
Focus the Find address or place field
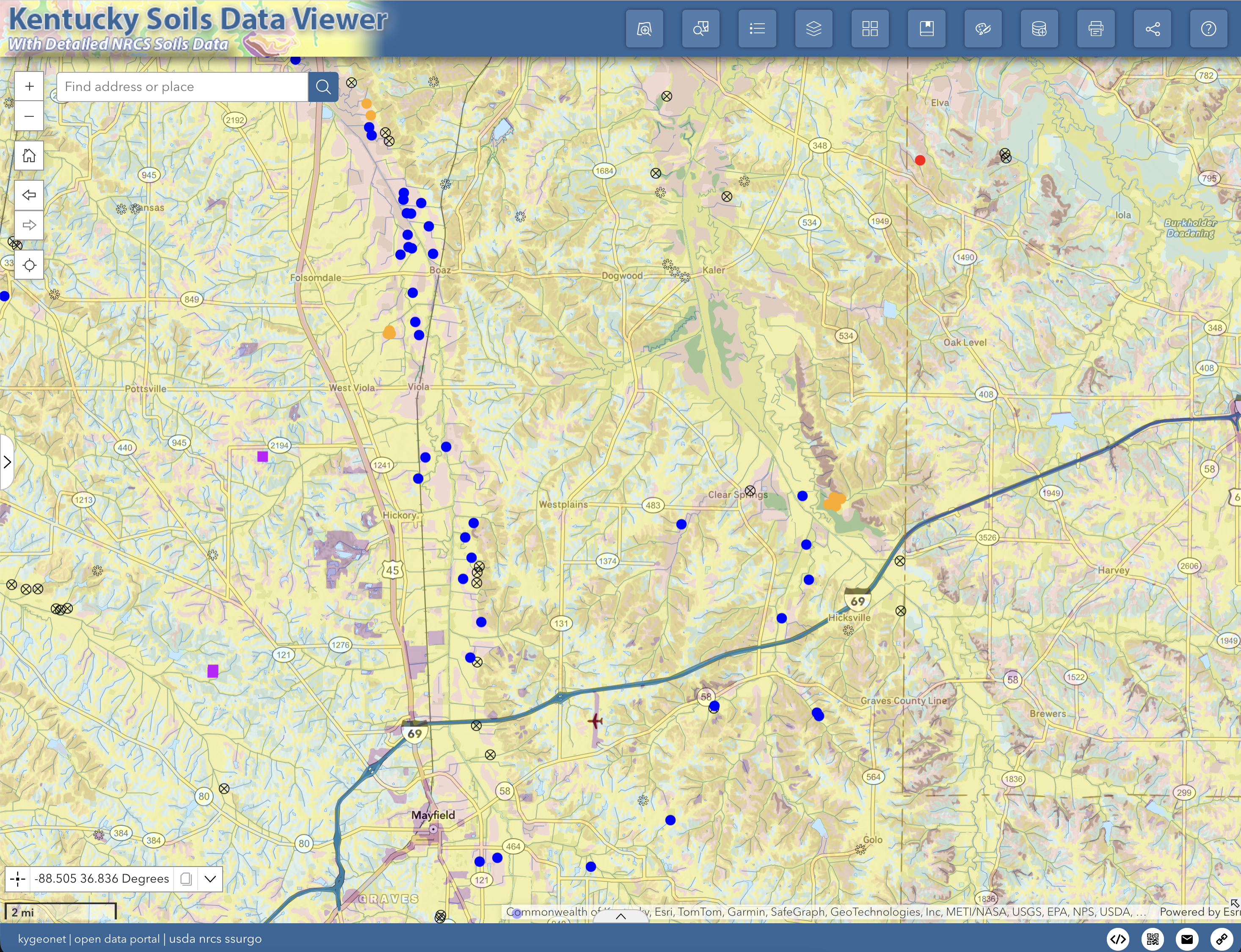click(x=182, y=87)
